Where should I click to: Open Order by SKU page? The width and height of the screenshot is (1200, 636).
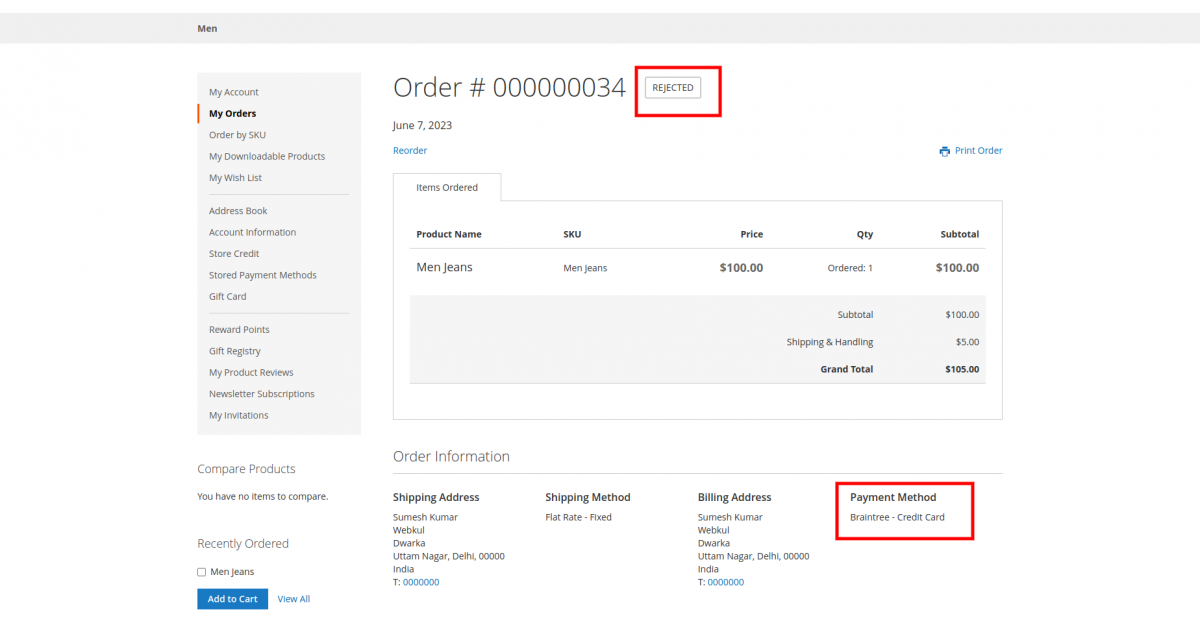[x=237, y=135]
